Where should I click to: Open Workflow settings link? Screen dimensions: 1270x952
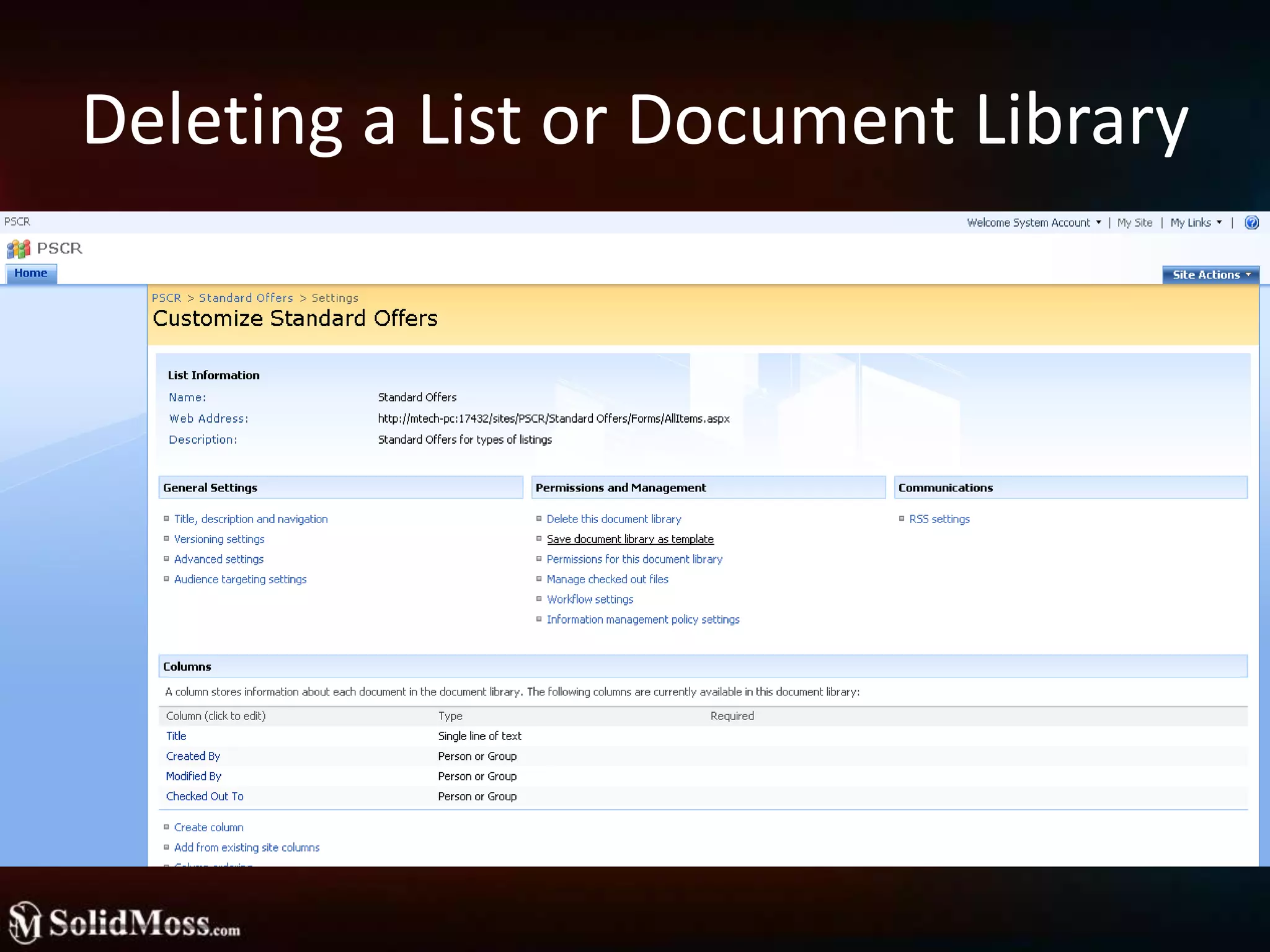pyautogui.click(x=589, y=599)
